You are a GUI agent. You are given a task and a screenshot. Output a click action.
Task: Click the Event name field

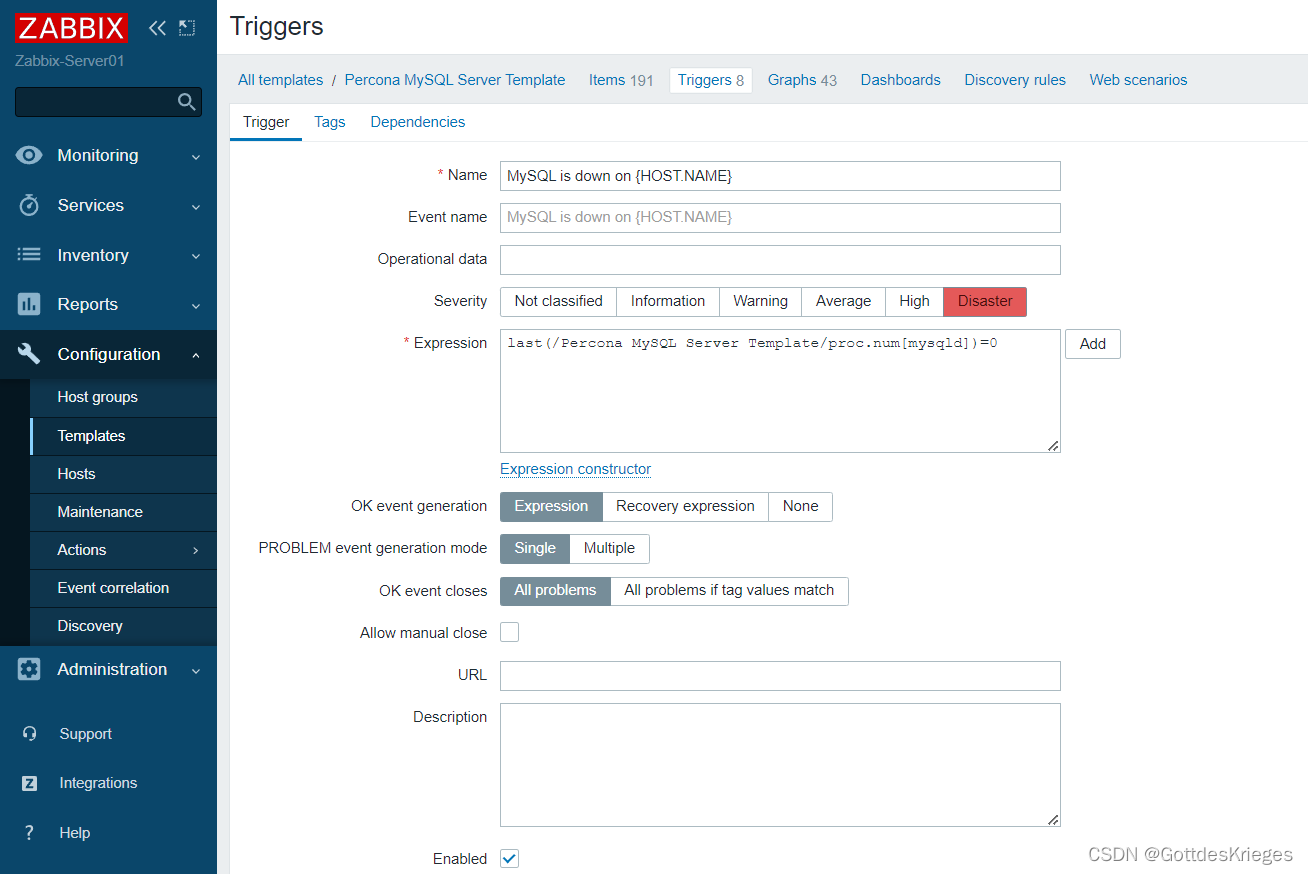[x=780, y=218]
